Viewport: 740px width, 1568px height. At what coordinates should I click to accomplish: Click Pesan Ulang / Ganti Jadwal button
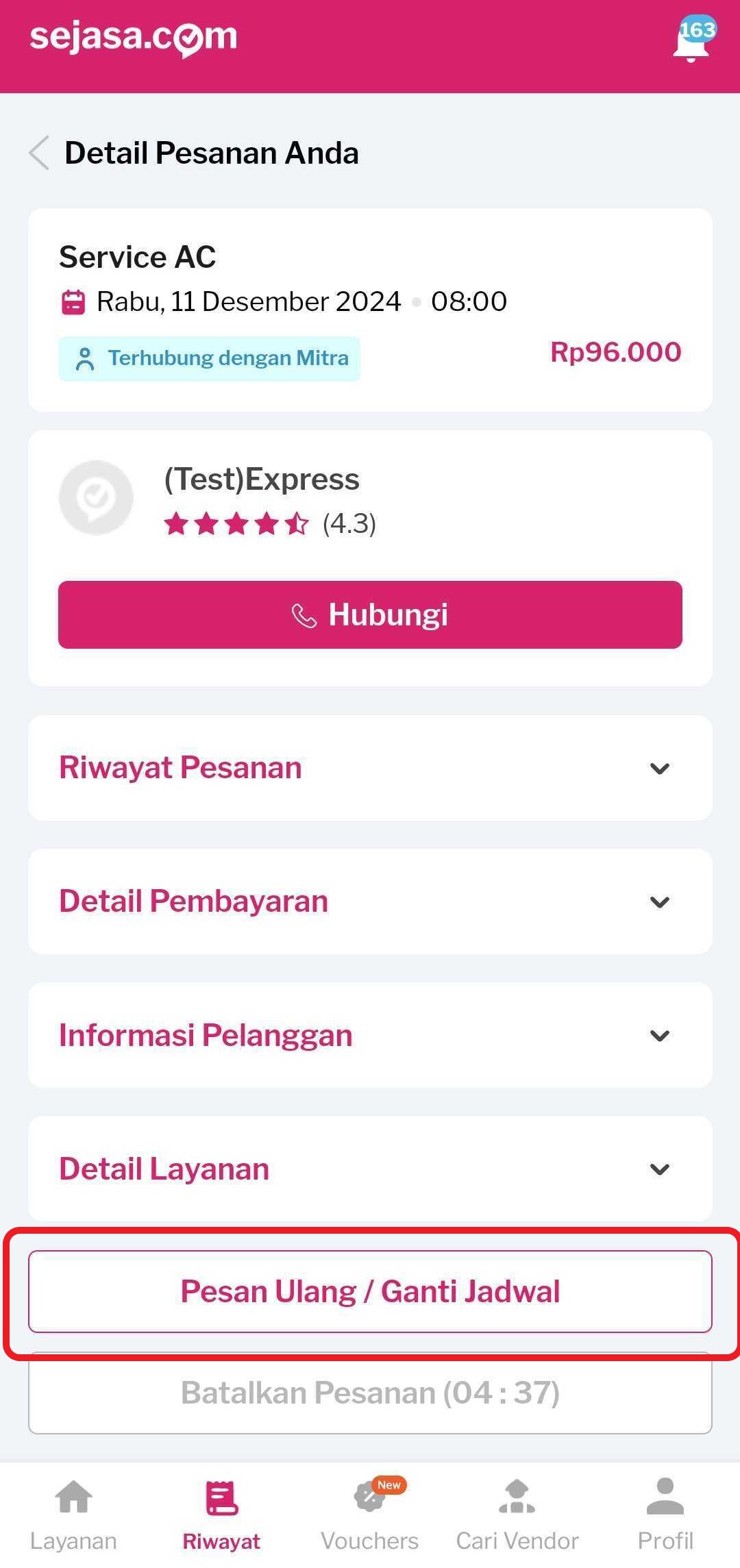tap(370, 1291)
